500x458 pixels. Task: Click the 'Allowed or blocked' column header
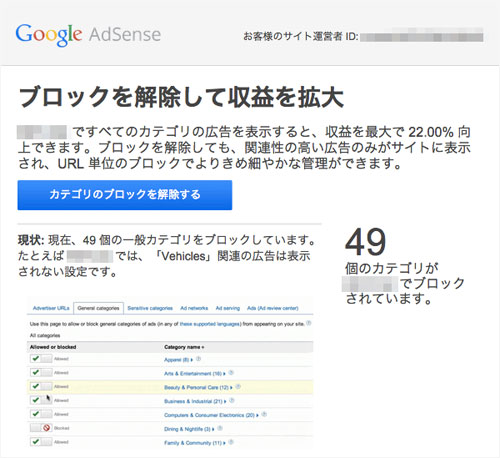click(53, 347)
